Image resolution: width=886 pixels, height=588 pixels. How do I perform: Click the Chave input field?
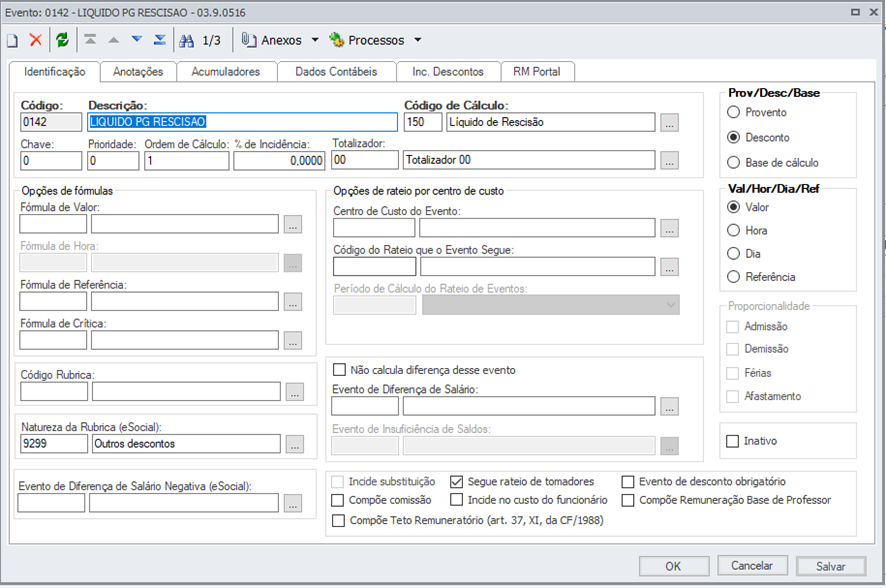tap(51, 160)
